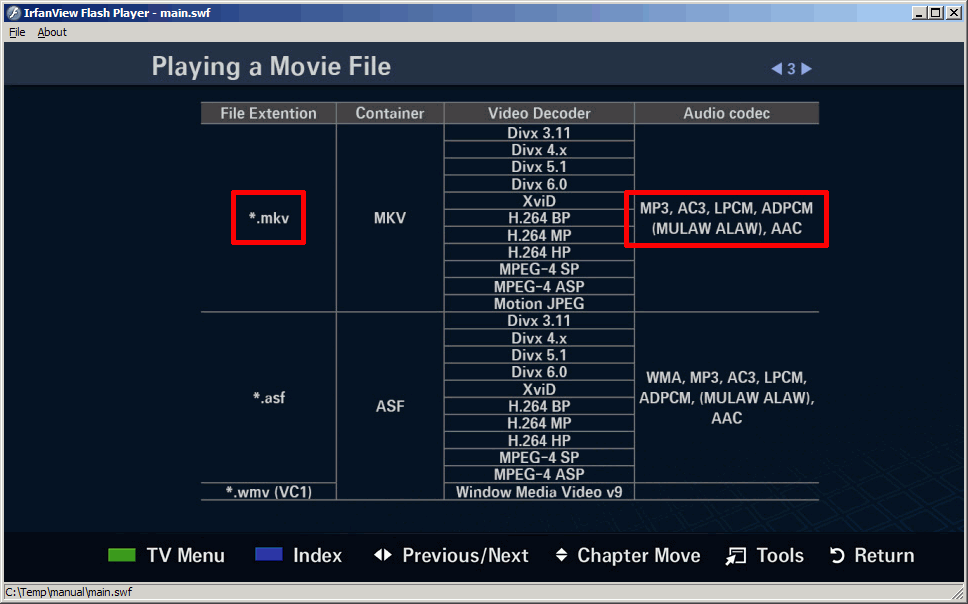Maximize the IrfanView Flash Player window
This screenshot has height=604, width=968.
pyautogui.click(x=936, y=12)
